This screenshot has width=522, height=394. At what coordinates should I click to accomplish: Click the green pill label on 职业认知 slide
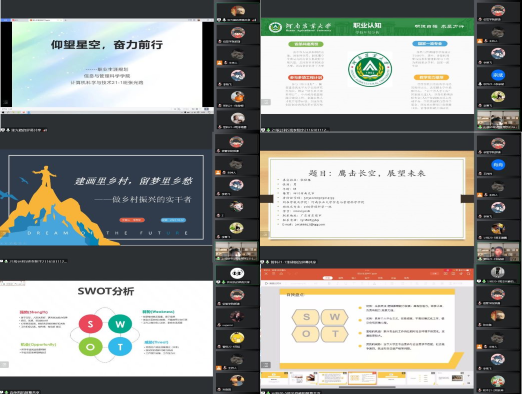click(x=306, y=44)
